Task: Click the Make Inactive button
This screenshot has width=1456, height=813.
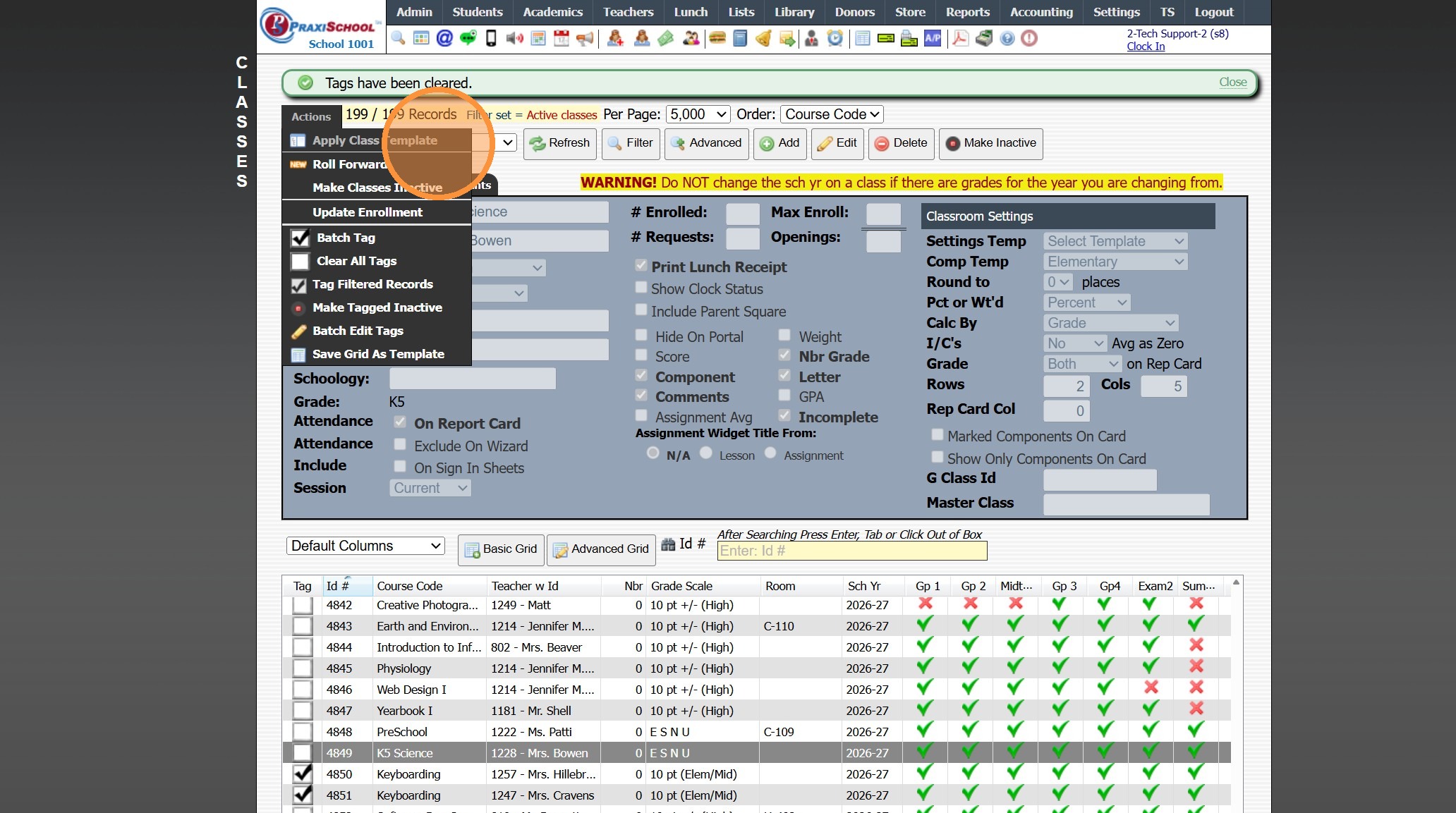Action: tap(990, 143)
